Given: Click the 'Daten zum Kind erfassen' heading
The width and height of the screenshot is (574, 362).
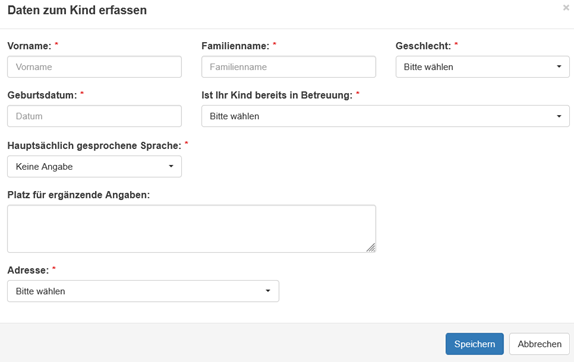Looking at the screenshot, I should click(77, 10).
